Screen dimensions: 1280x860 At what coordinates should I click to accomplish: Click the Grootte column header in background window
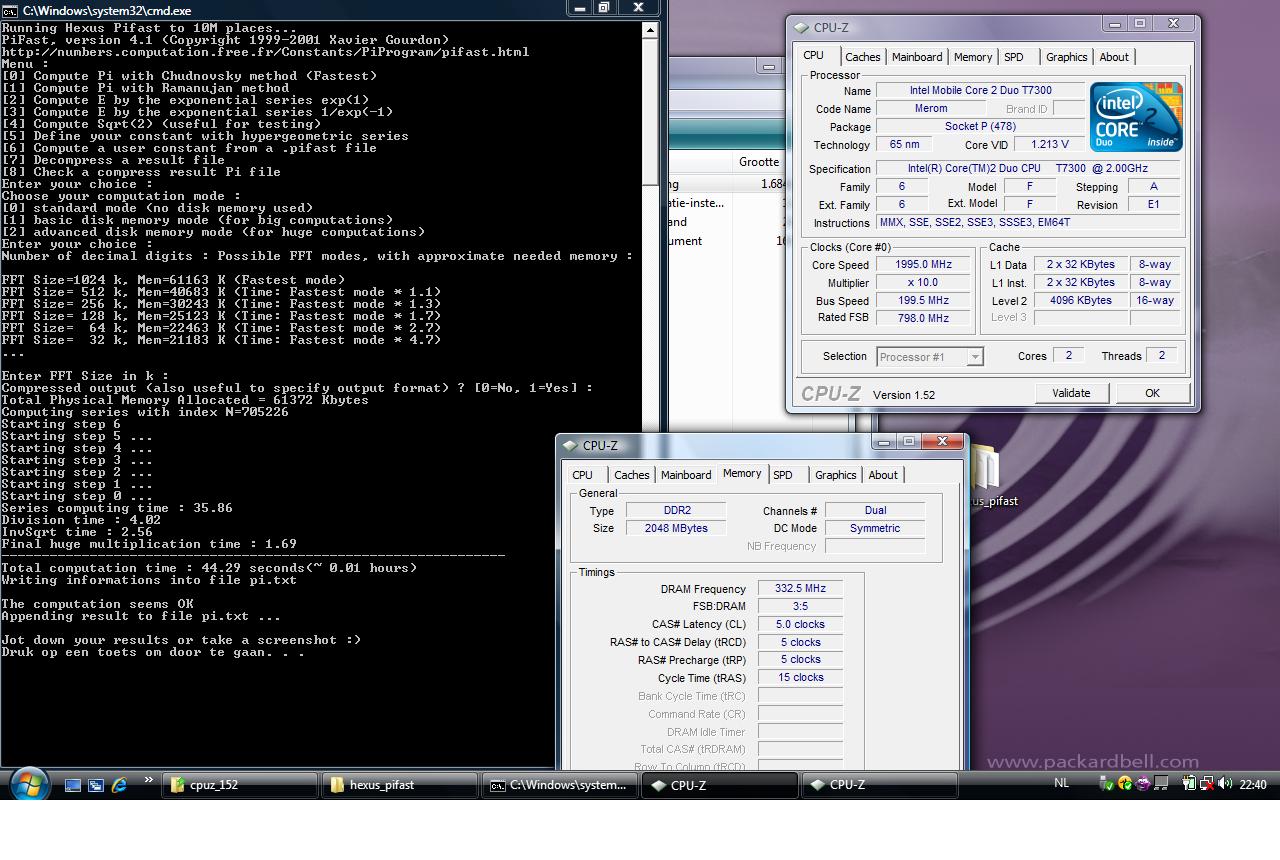(759, 162)
